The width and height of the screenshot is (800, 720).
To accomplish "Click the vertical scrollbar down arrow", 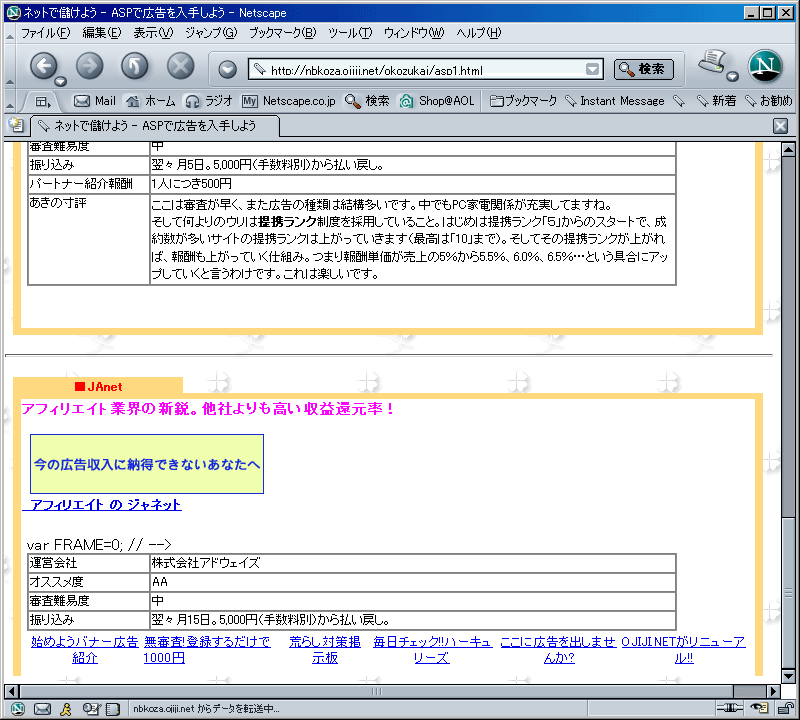I will [788, 677].
